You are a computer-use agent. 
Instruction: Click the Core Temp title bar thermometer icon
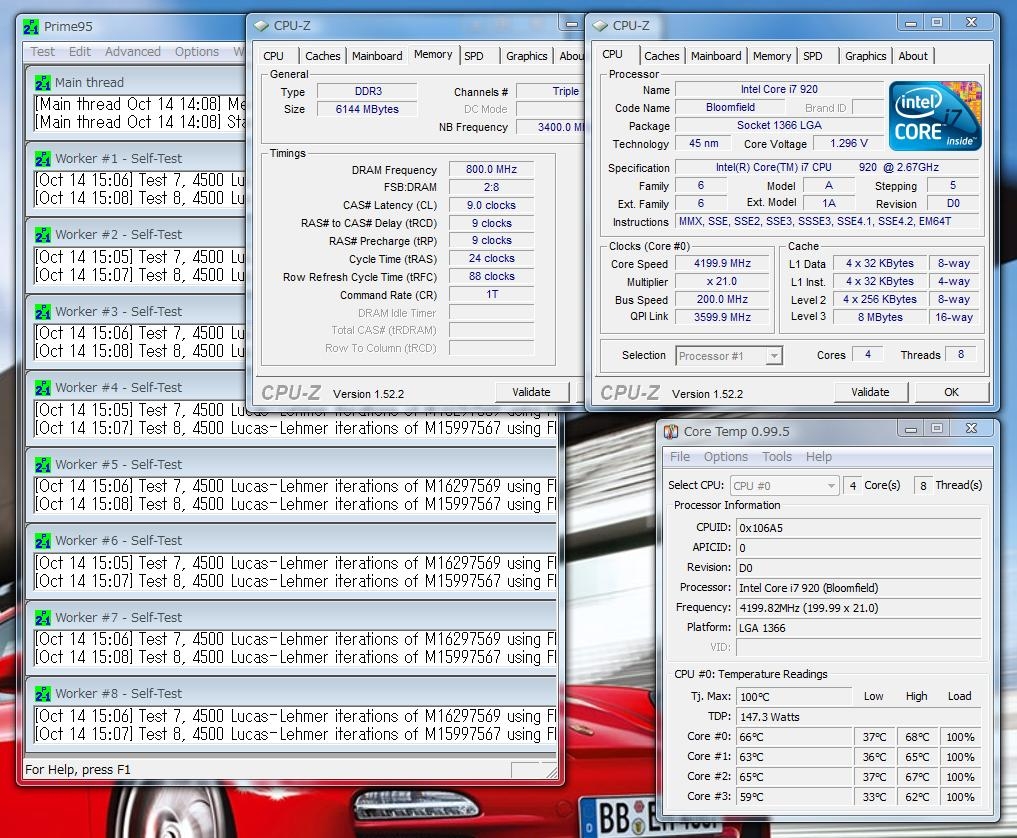point(671,432)
